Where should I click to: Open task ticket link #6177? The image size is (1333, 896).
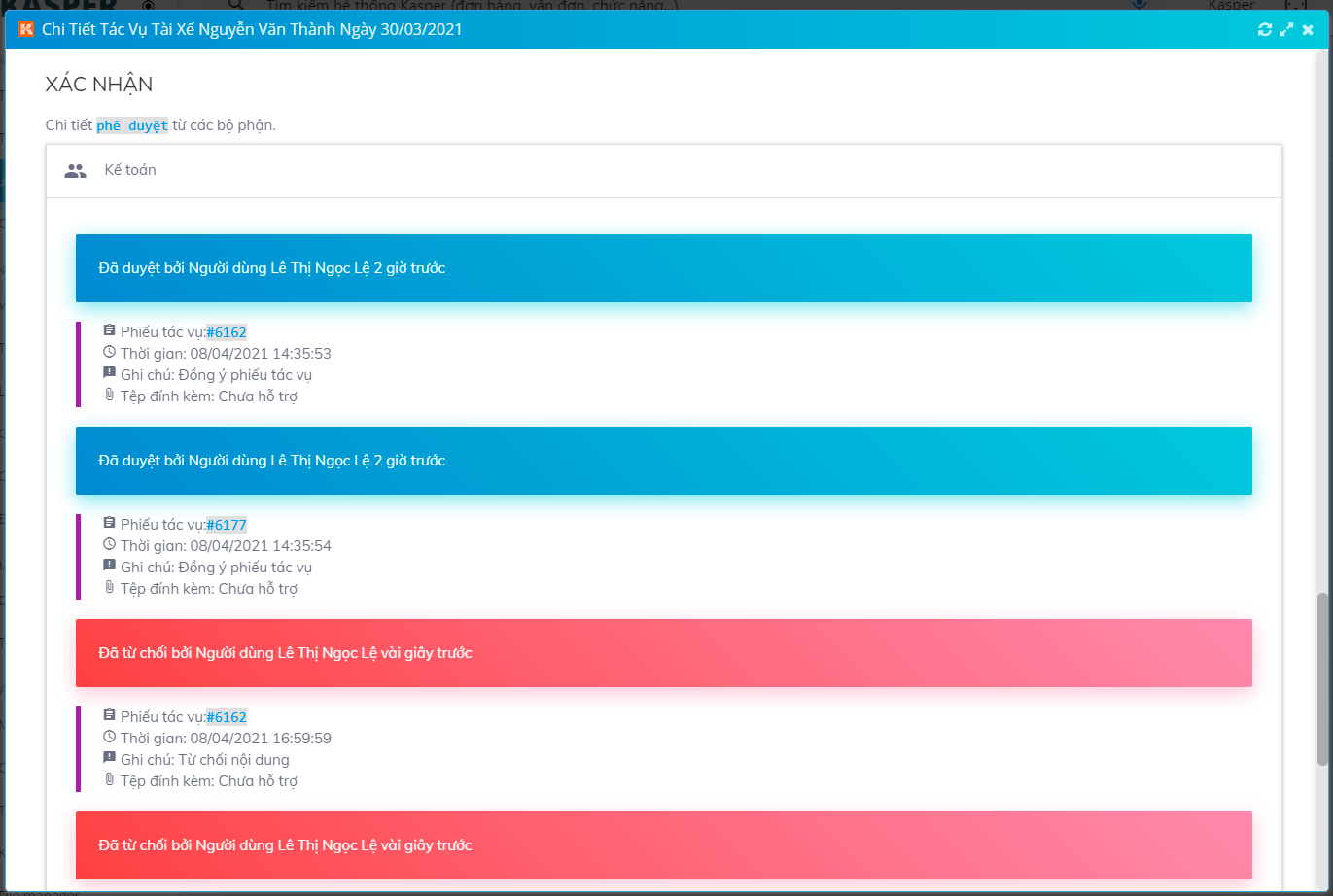[x=227, y=525]
